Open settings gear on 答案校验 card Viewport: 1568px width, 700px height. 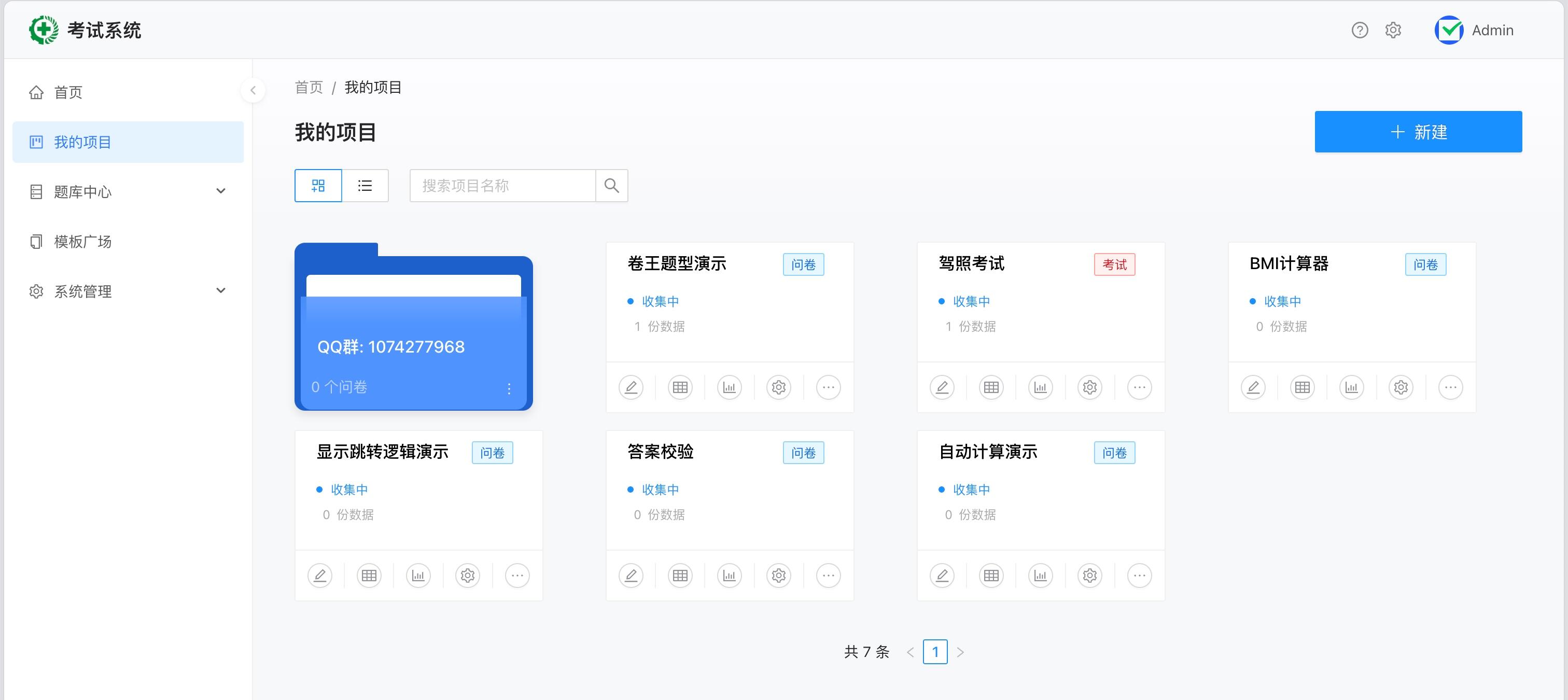[778, 575]
